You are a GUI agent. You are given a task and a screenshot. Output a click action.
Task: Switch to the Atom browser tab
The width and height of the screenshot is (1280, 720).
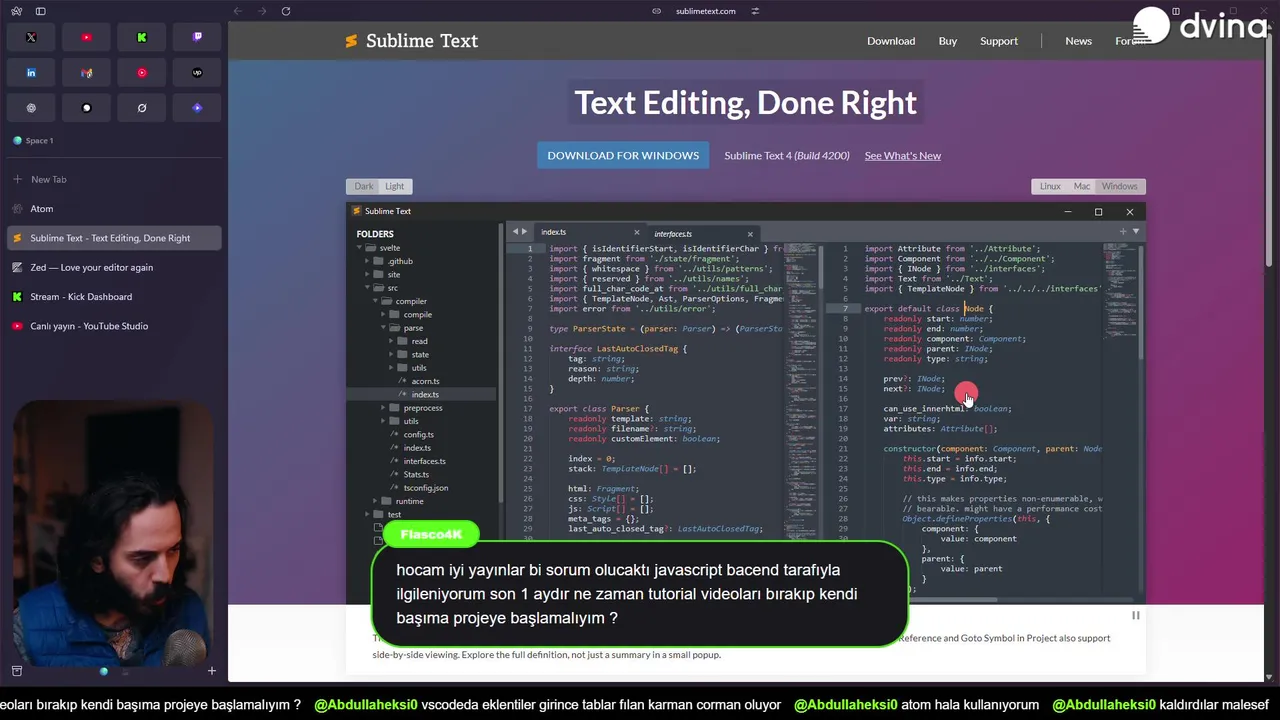point(113,209)
